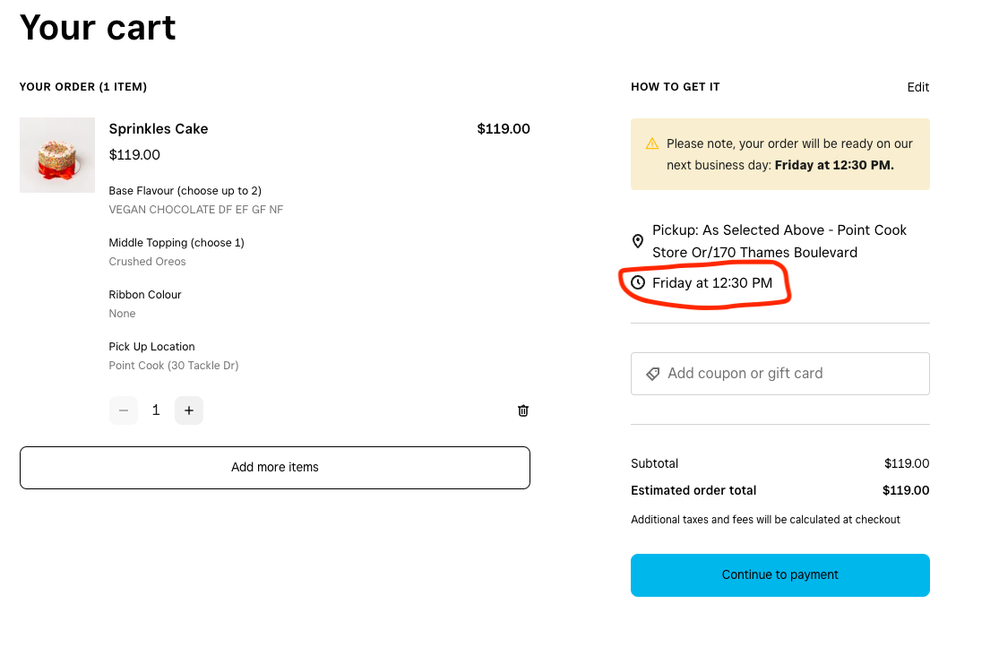Continue to payment
This screenshot has width=999, height=648.
tap(780, 575)
